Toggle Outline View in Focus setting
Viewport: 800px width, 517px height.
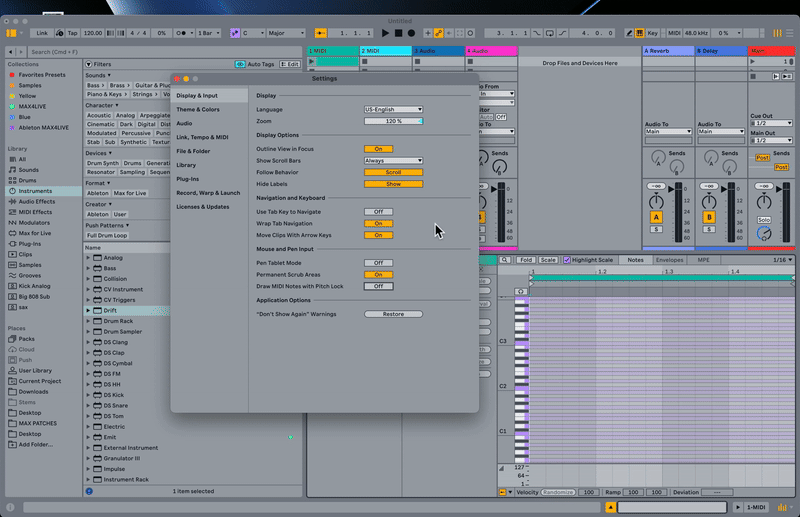tap(378, 148)
